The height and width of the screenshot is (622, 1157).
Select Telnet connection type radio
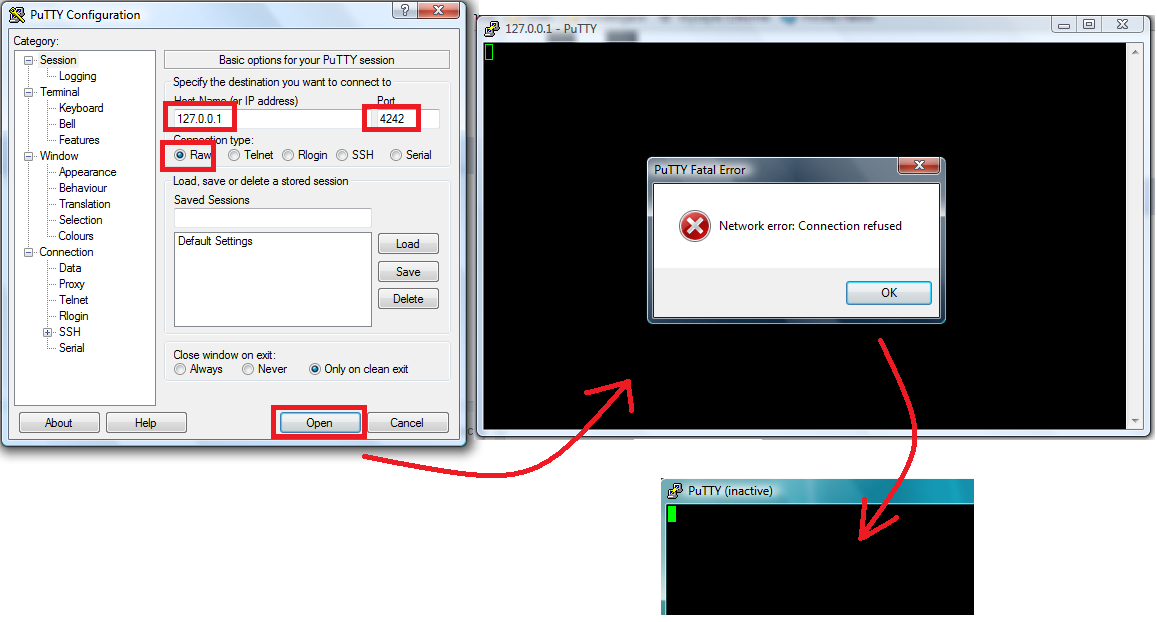click(234, 155)
